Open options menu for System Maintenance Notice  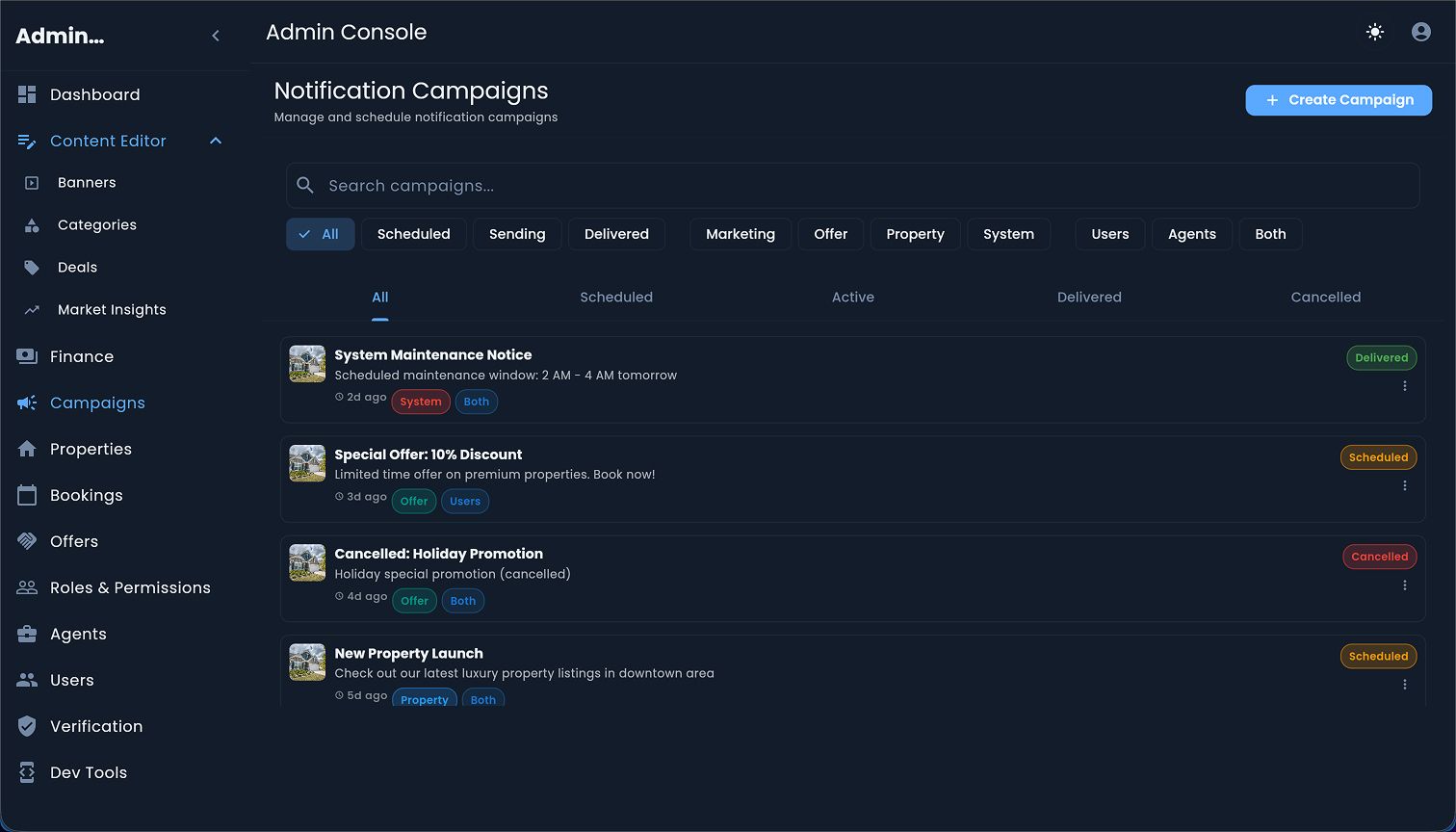pyautogui.click(x=1405, y=386)
